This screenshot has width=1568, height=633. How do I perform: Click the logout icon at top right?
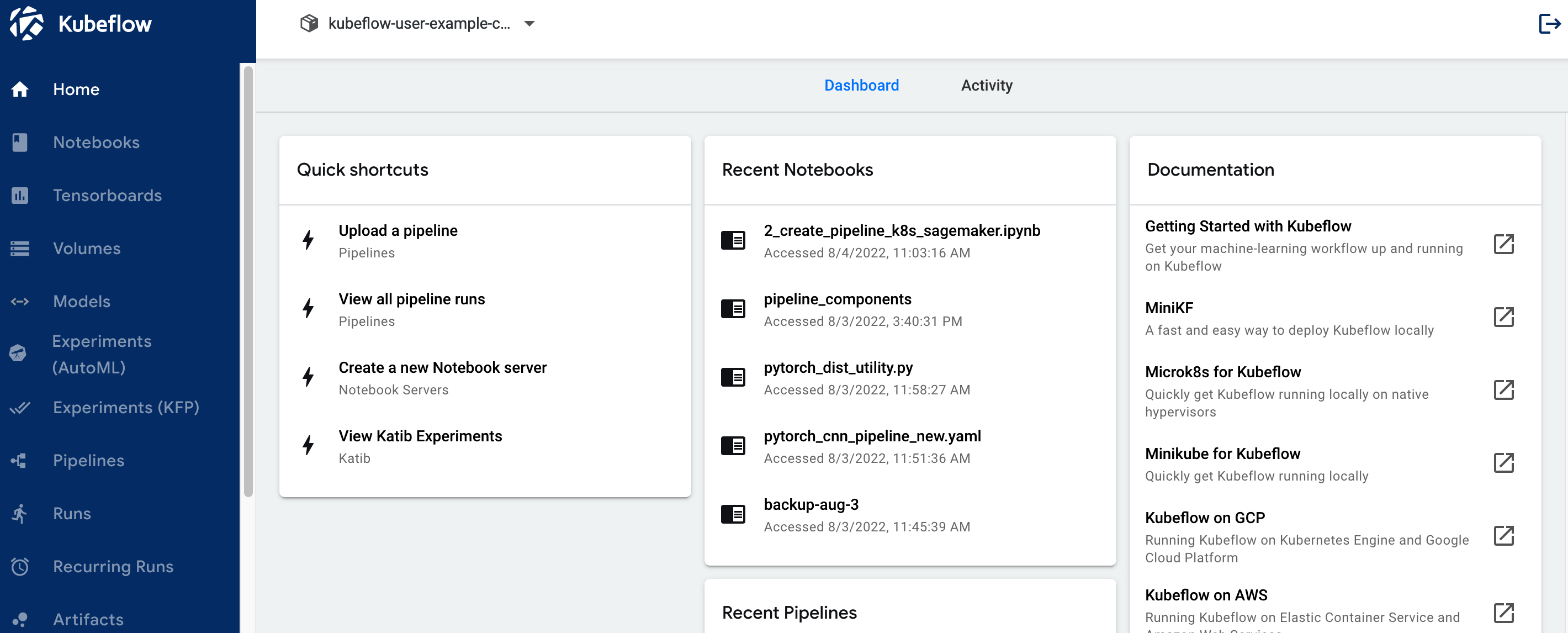coord(1549,24)
